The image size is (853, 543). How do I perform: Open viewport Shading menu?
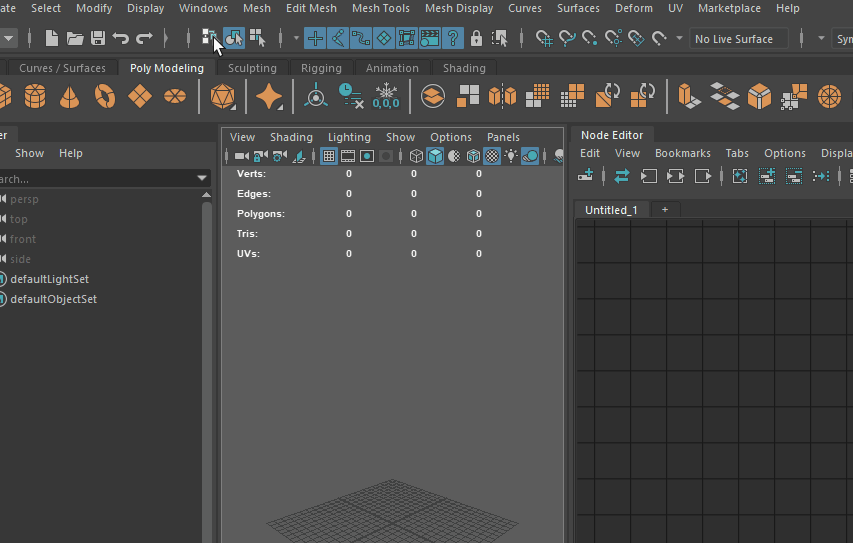pos(291,137)
